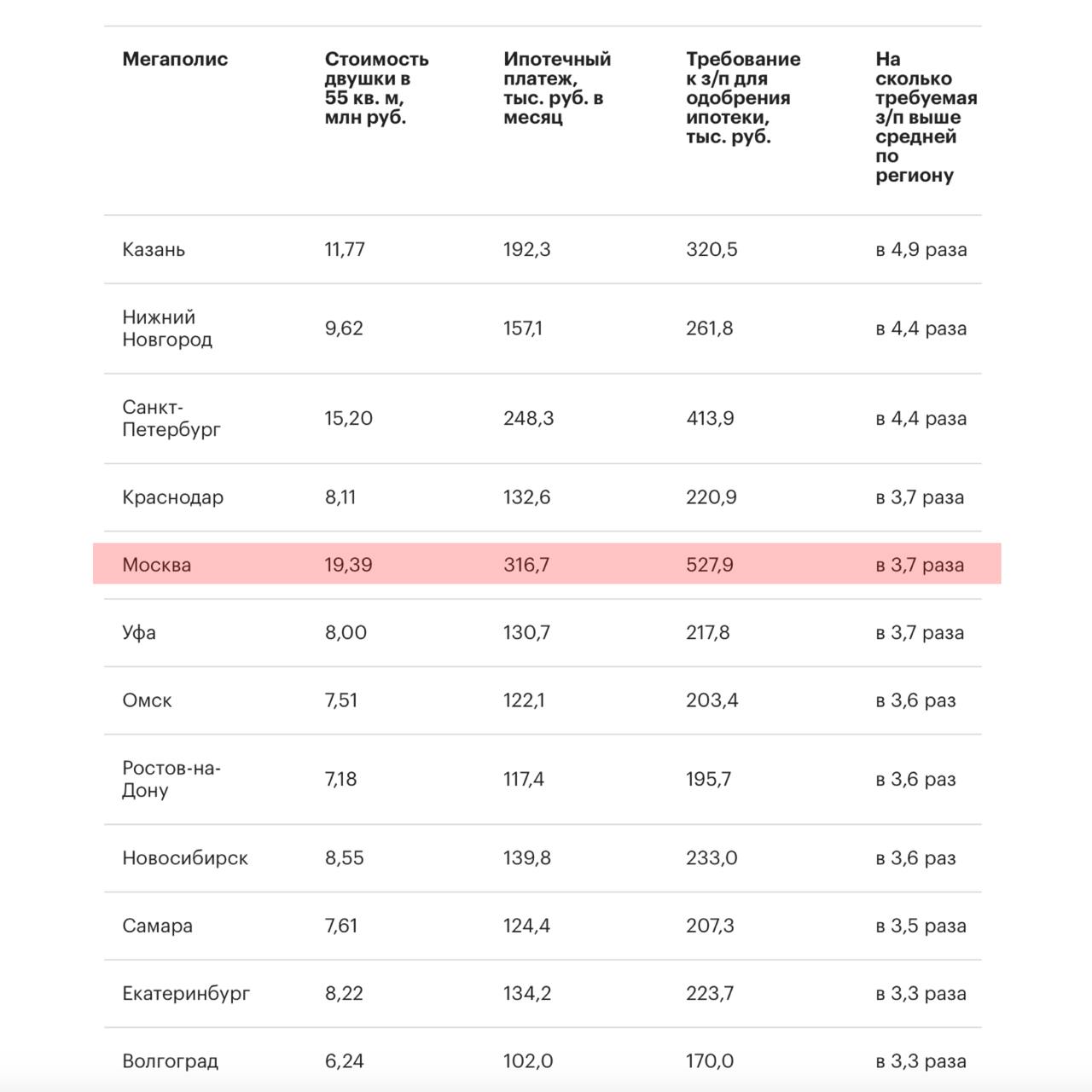This screenshot has width=1092, height=1092.
Task: Click the Санкт-Петербург city cell
Action: click(171, 418)
